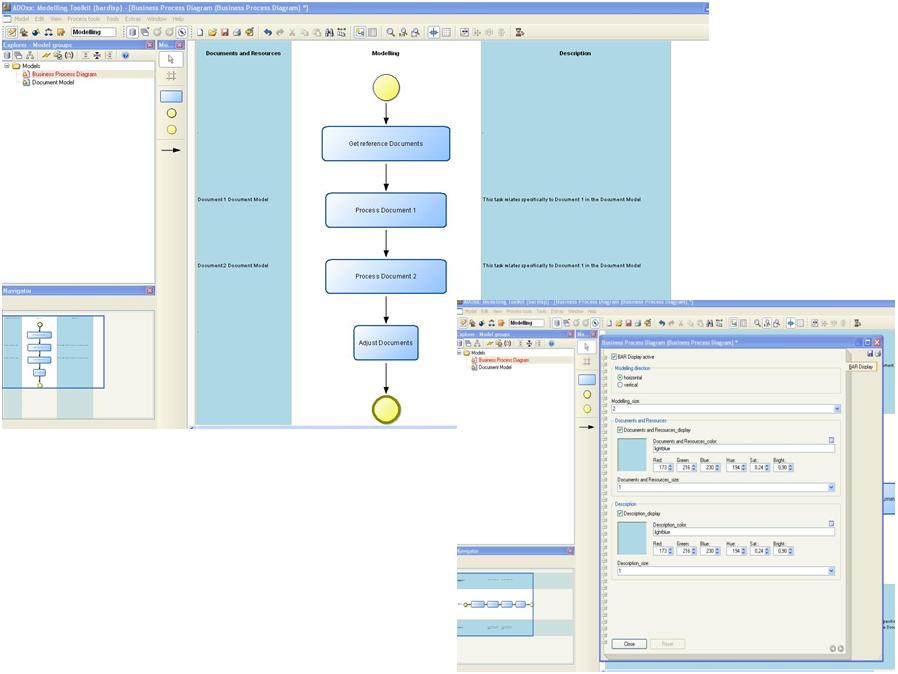Viewport: 898px width, 674px height.
Task: Select the Adjust Documents task in the diagram
Action: point(386,343)
